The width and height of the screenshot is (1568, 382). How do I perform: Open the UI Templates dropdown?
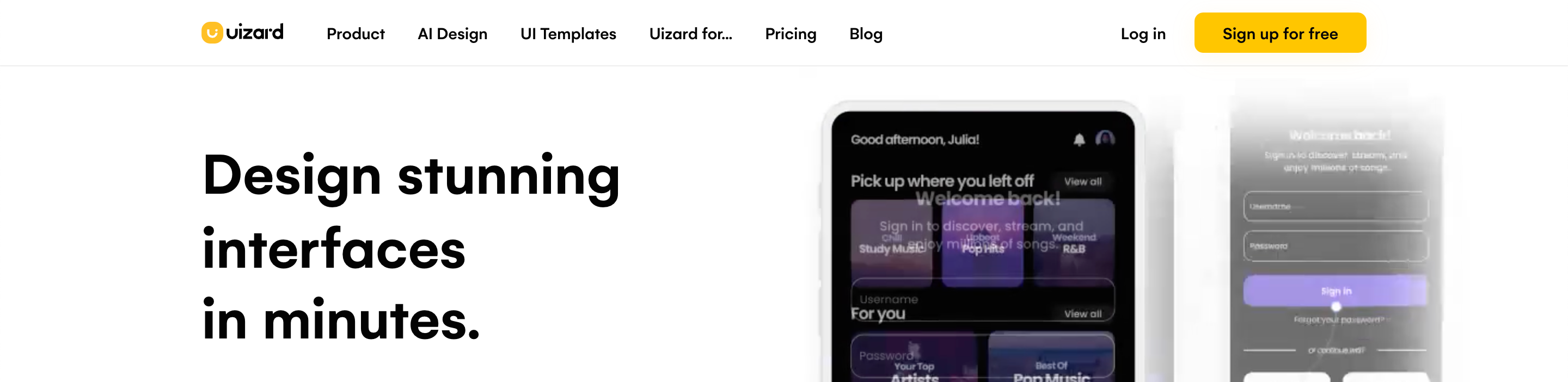(x=568, y=34)
